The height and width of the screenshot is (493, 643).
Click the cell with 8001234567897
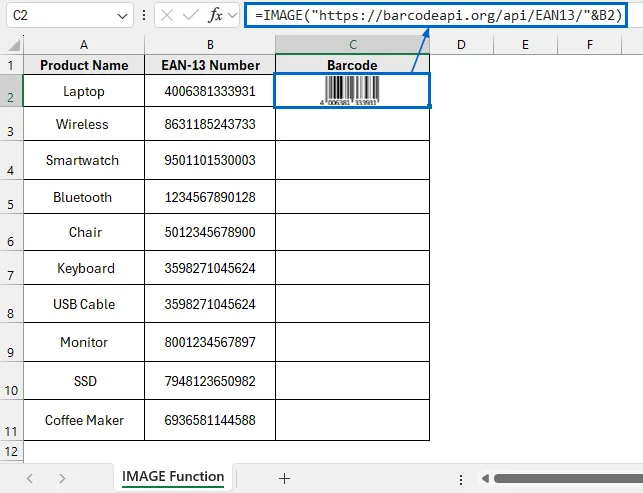(210, 342)
